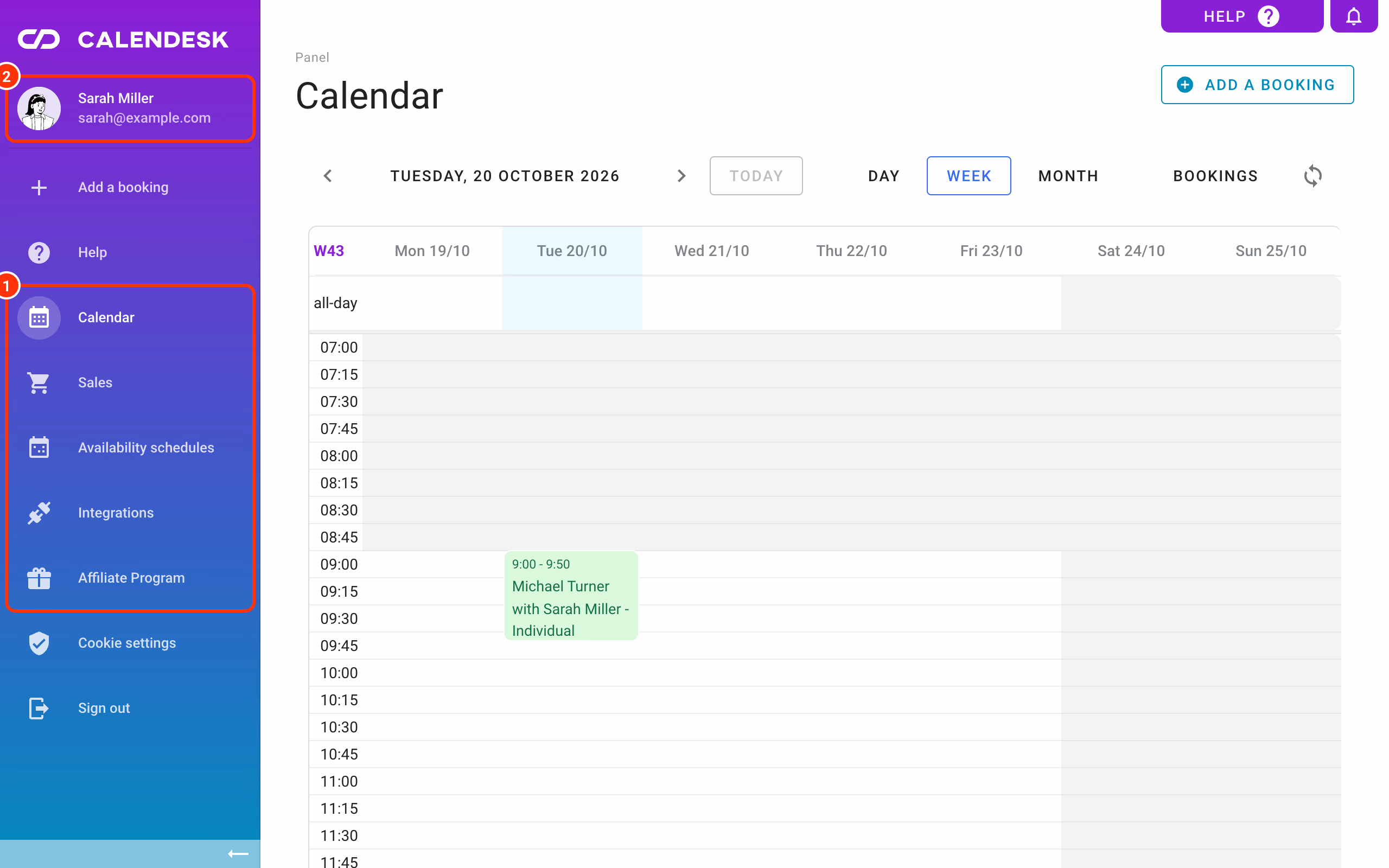Go to the previous week

click(328, 176)
